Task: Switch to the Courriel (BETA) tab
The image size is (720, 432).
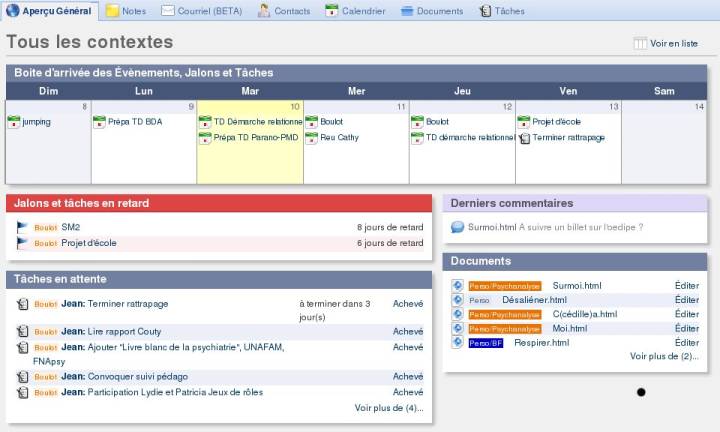Action: click(203, 11)
